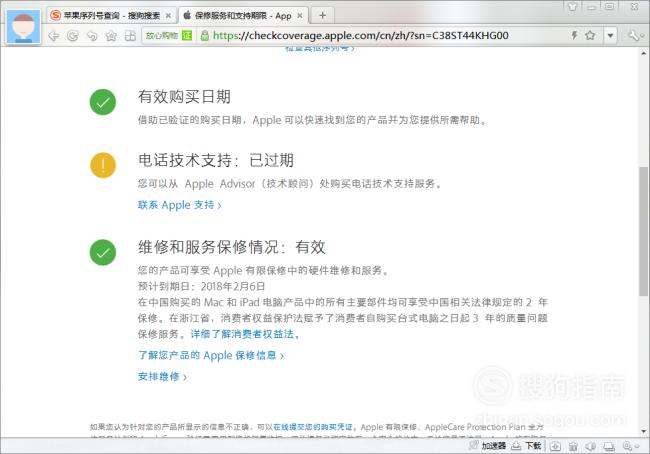Image resolution: width=650 pixels, height=454 pixels.
Task: Open a new tab with plus button
Action: (x=323, y=16)
